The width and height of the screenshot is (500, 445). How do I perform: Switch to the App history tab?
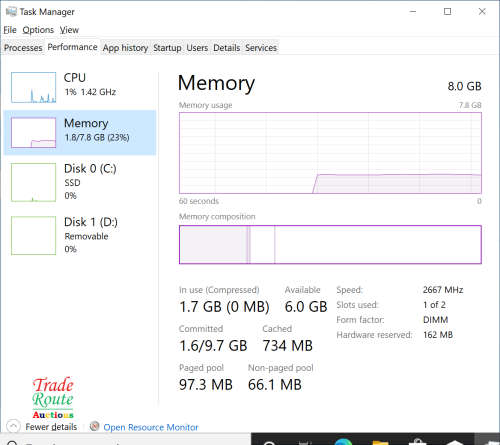125,48
